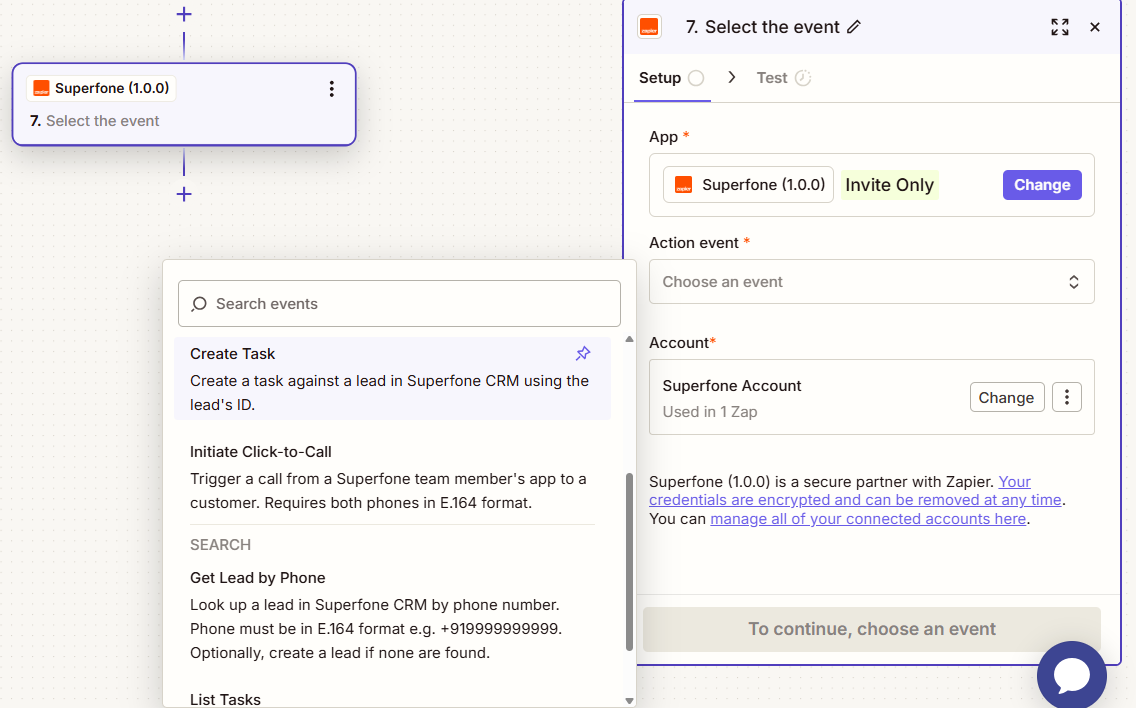
Task: Click the Superfone Account name text
Action: pyautogui.click(x=732, y=386)
